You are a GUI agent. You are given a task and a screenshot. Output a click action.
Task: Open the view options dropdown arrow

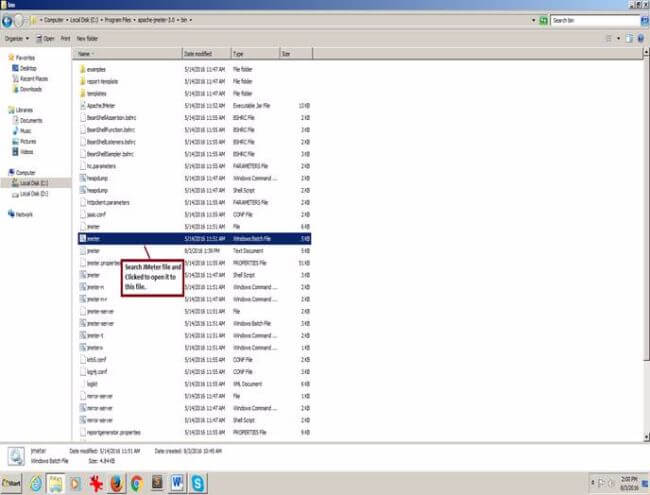(618, 39)
